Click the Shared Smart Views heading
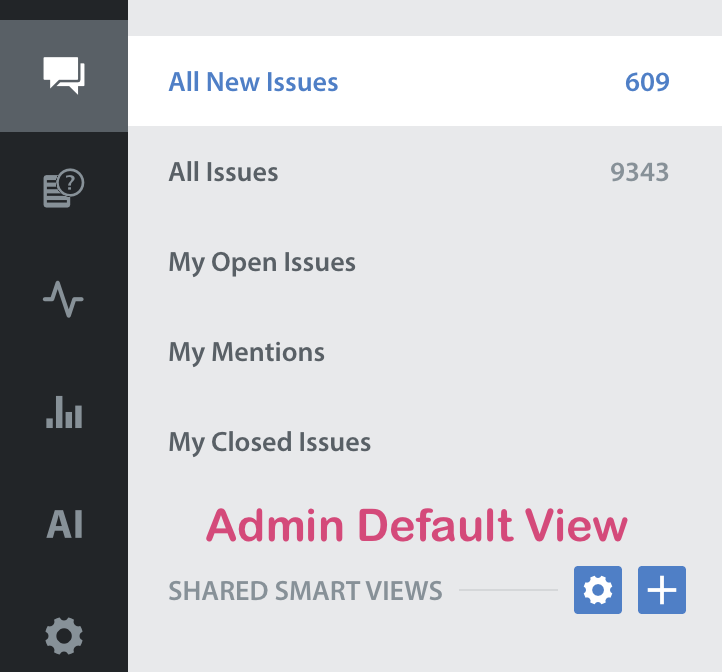 [x=305, y=591]
